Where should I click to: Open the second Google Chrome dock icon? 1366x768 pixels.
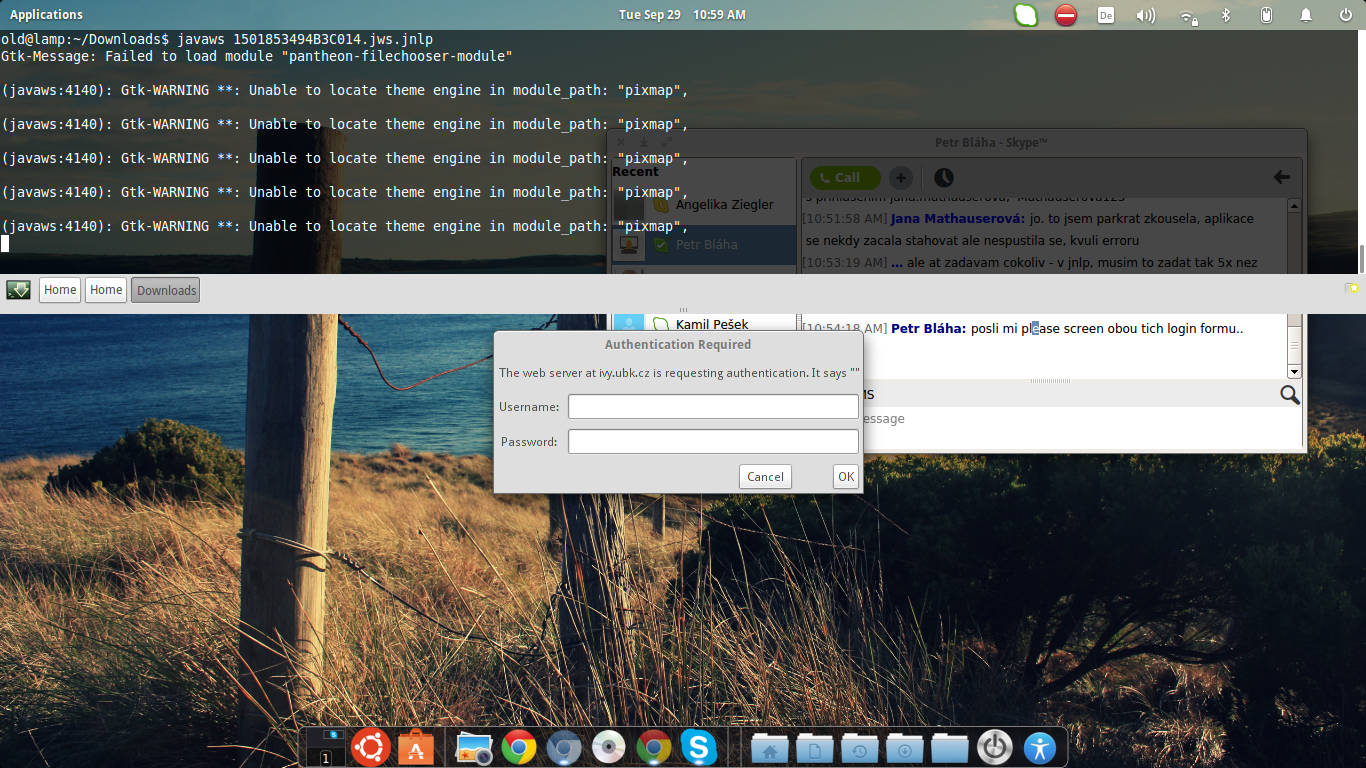[x=654, y=747]
